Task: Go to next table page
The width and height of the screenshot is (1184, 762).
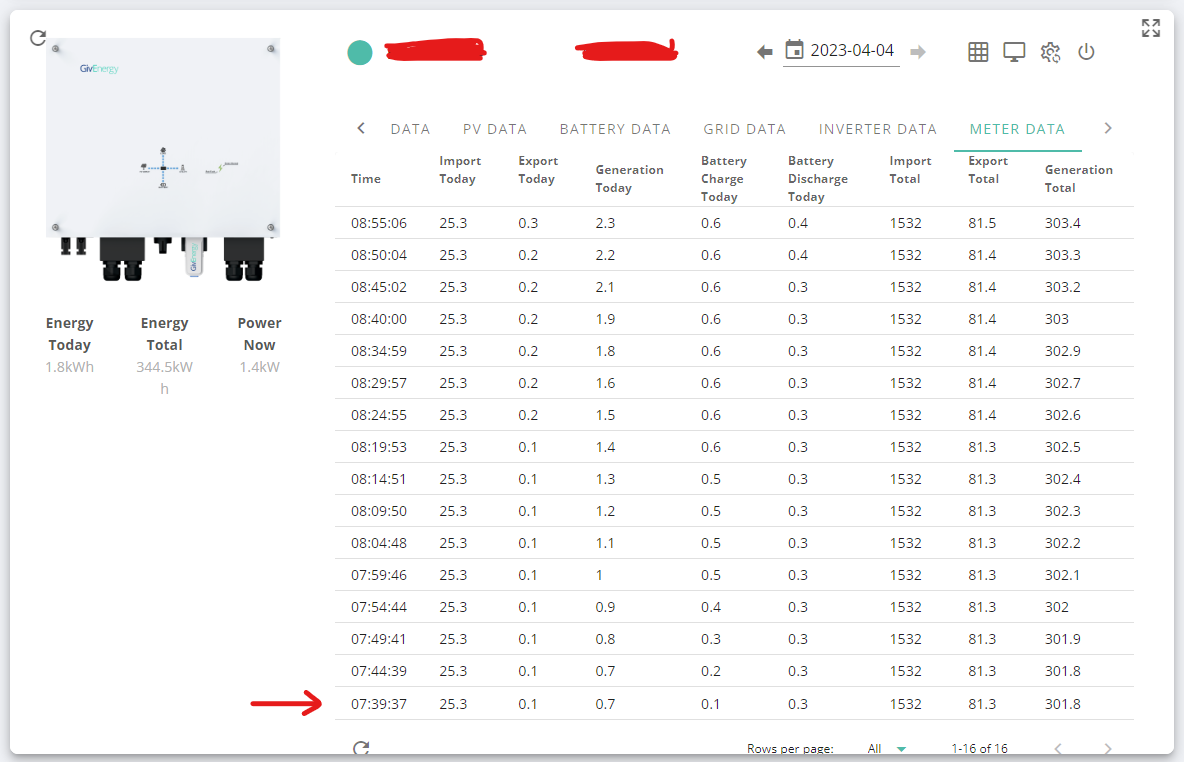Action: pos(1108,748)
